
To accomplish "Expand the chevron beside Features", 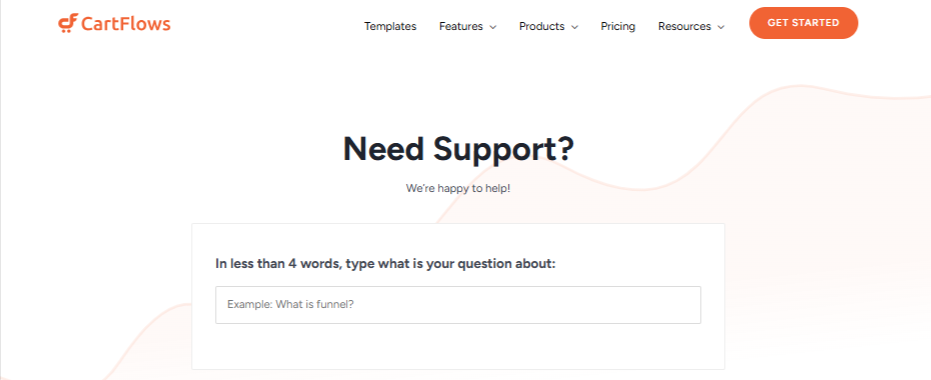I will [x=493, y=27].
